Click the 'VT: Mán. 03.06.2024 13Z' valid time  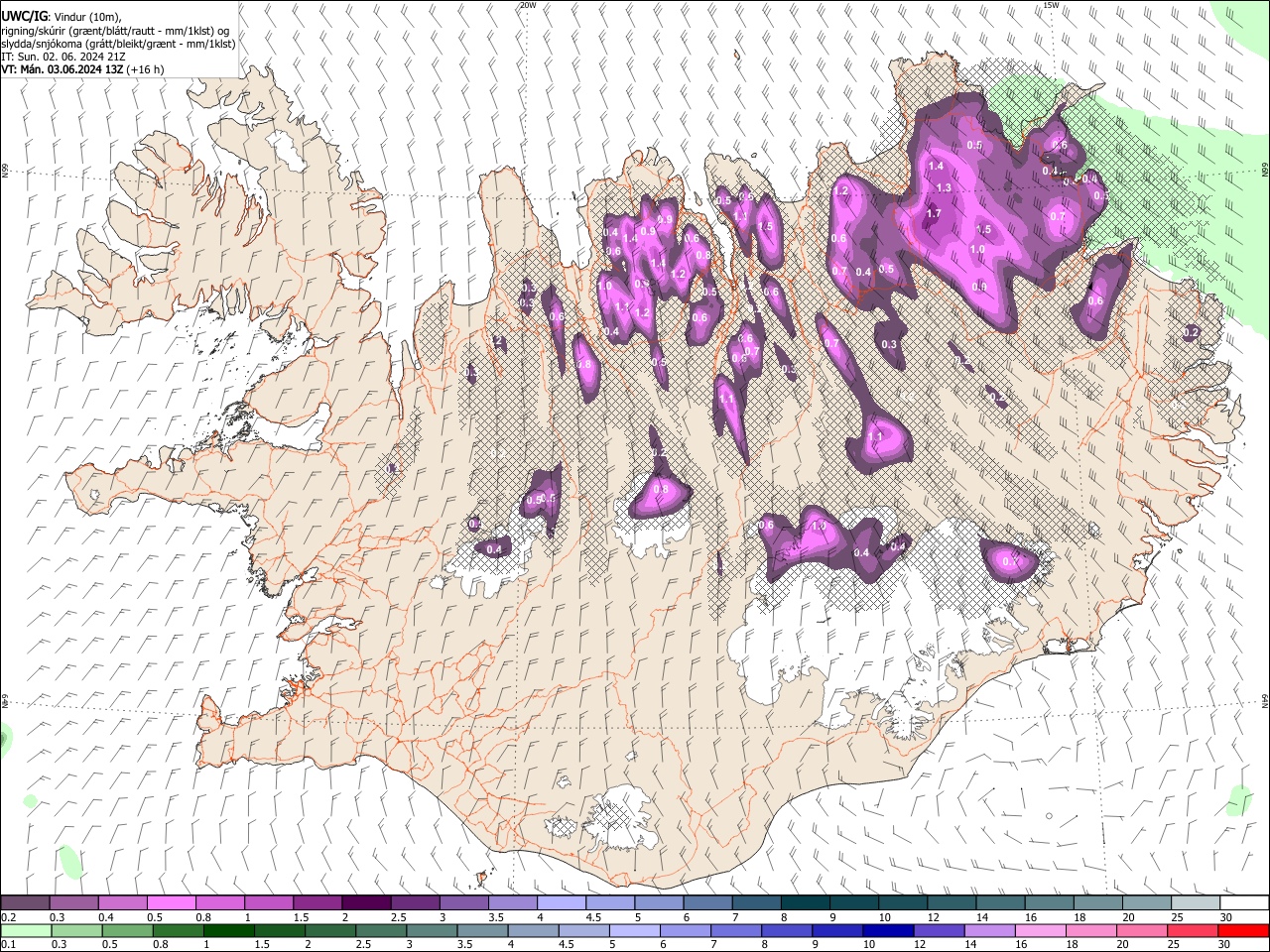(62, 69)
